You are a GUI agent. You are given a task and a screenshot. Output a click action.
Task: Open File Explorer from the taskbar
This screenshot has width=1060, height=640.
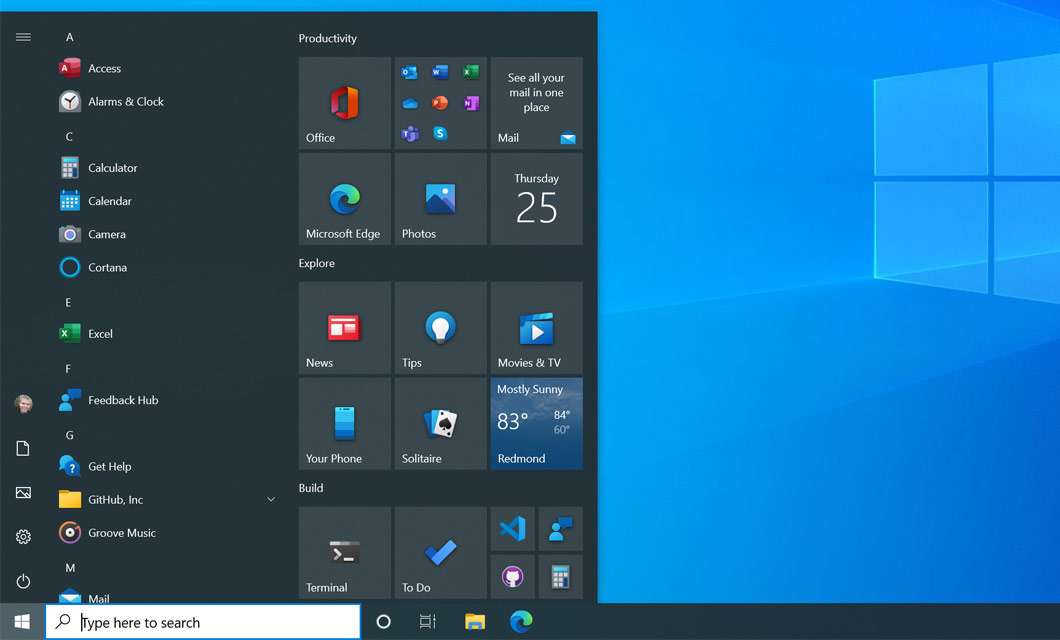475,622
